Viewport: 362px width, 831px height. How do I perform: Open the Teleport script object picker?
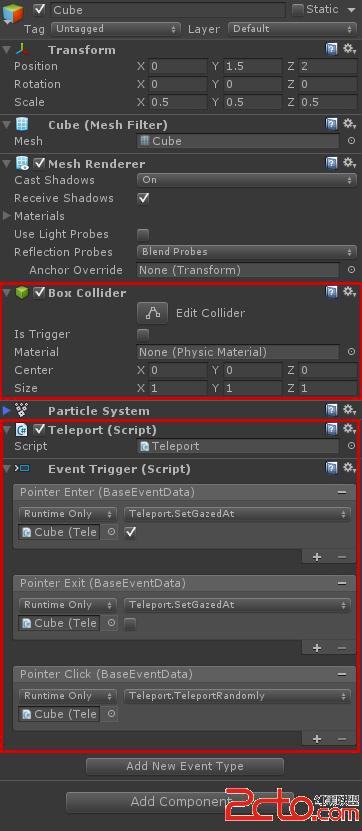pyautogui.click(x=351, y=446)
